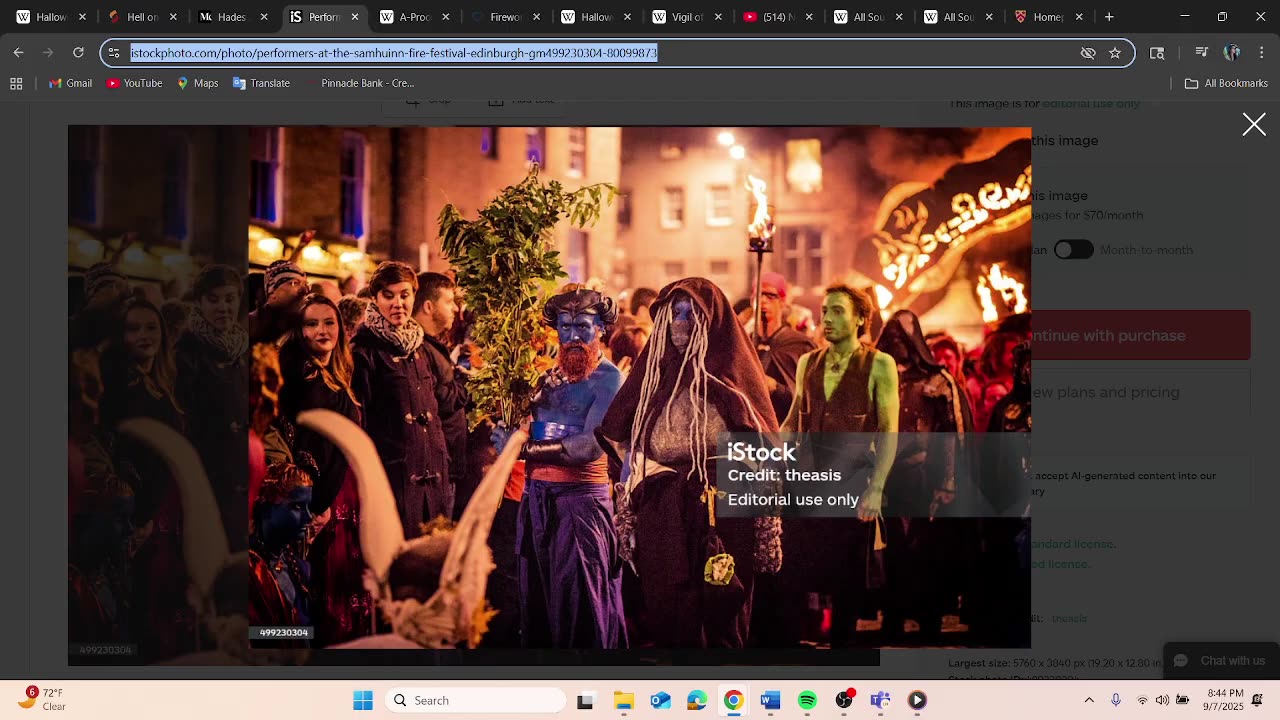The image size is (1280, 720).
Task: Bookmark this page with the star icon
Action: coord(1115,53)
